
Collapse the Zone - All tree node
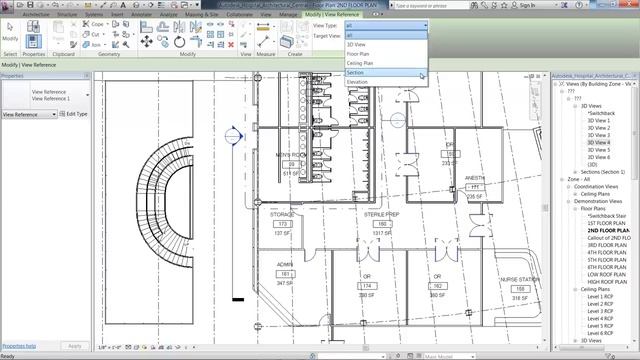(562, 179)
